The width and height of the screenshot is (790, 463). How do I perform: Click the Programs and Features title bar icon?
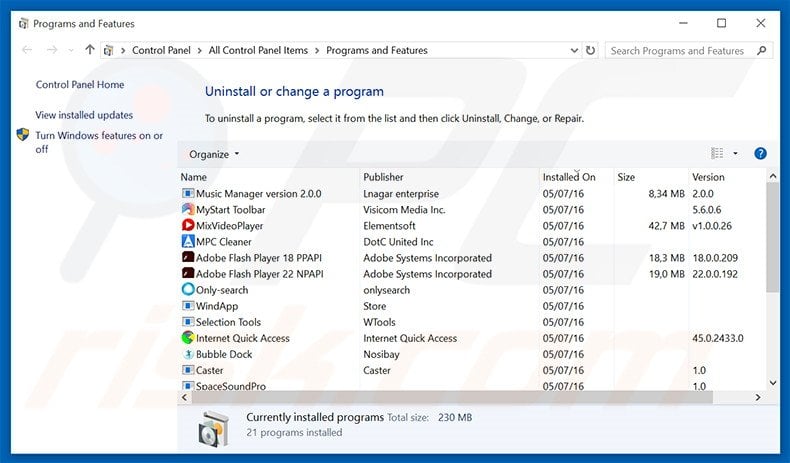pos(23,24)
